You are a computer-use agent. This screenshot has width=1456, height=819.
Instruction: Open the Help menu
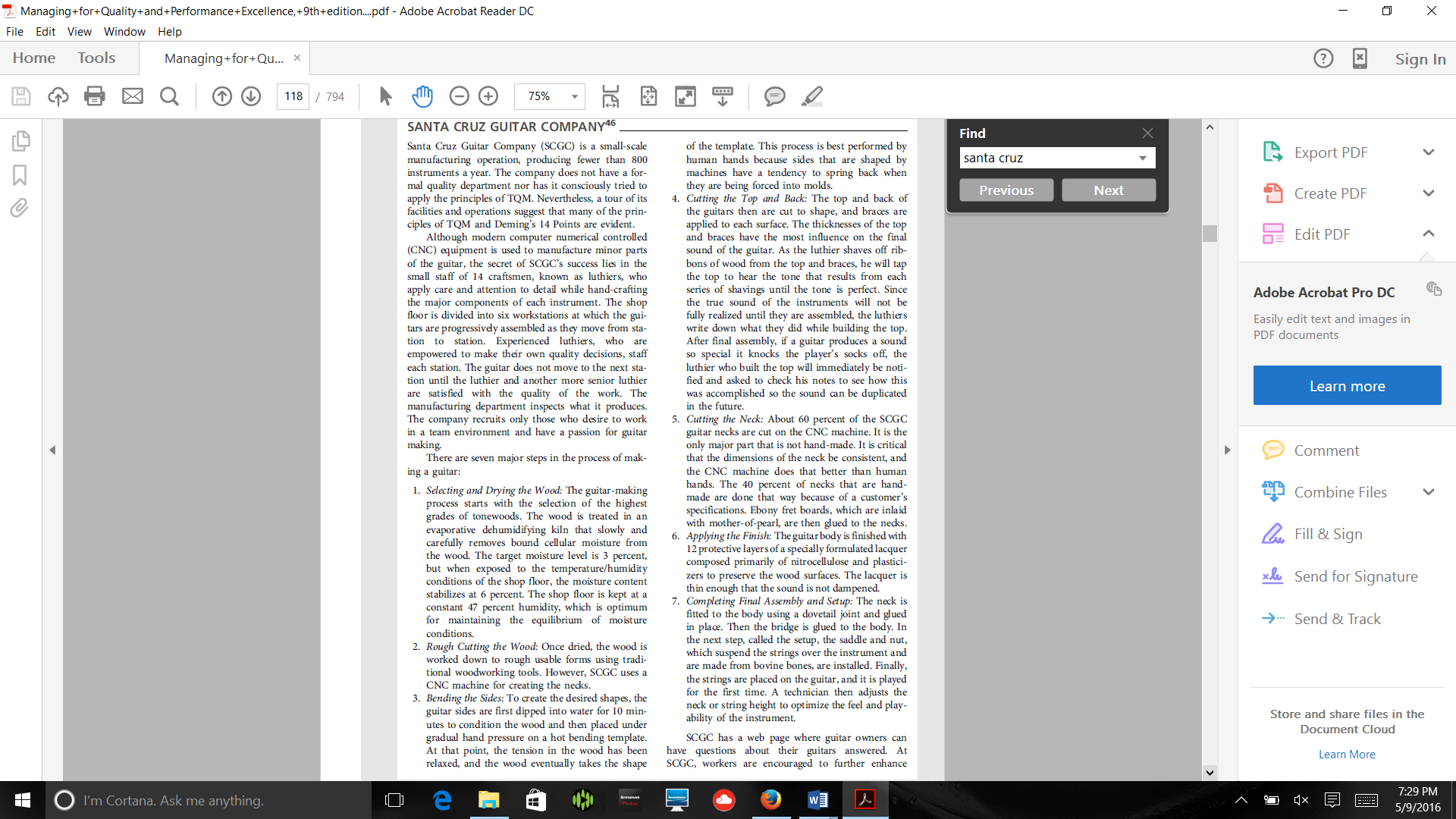(170, 32)
